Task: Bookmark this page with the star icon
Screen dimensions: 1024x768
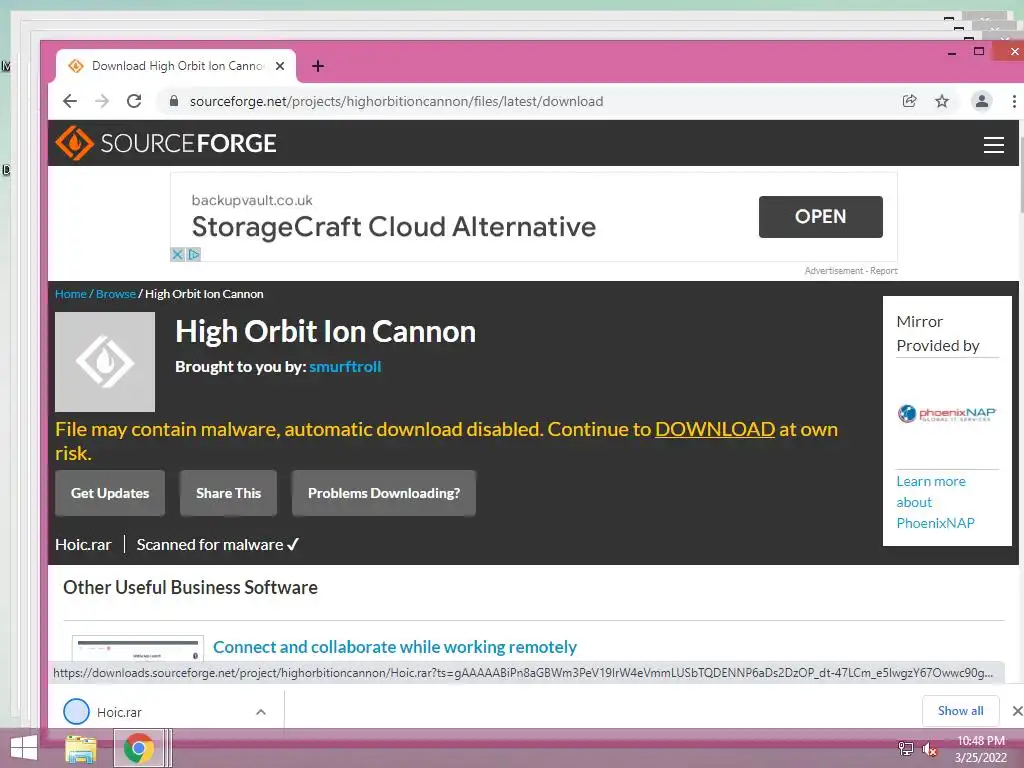Action: click(942, 101)
